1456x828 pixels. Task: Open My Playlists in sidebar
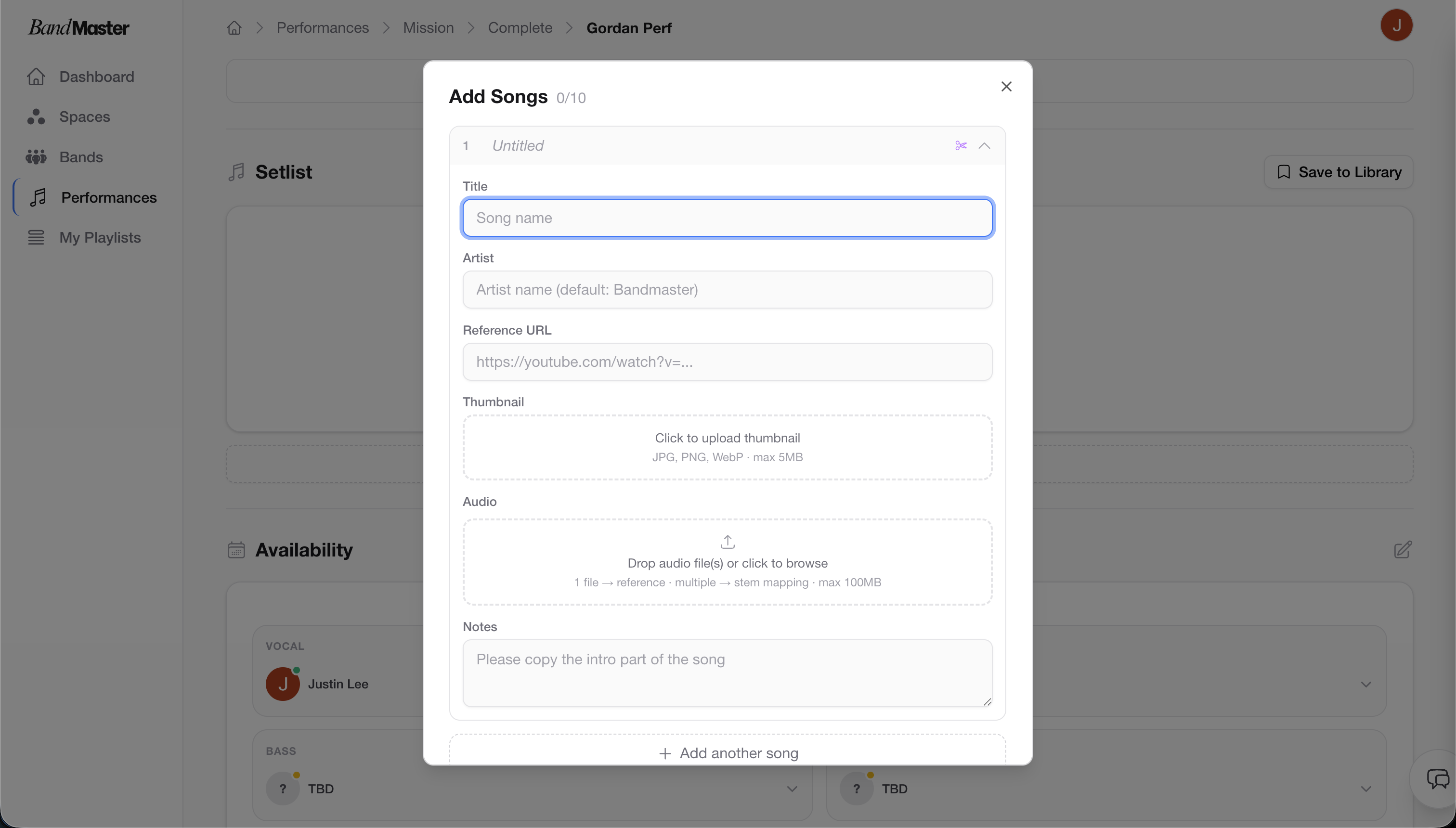point(100,238)
